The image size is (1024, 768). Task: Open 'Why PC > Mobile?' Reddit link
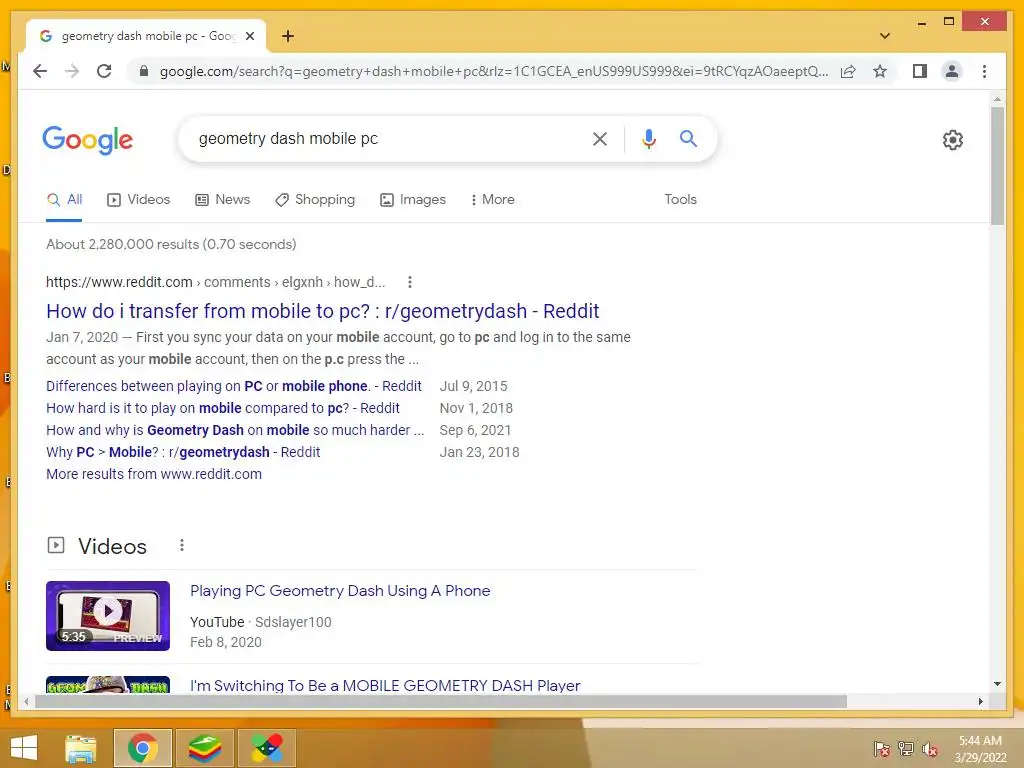[183, 452]
